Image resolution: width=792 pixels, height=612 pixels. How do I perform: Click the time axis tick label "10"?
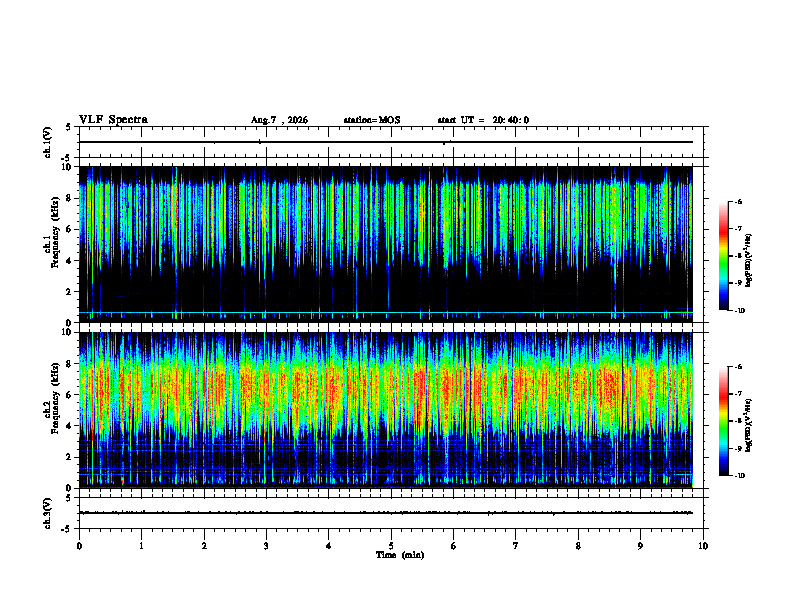pyautogui.click(x=703, y=546)
